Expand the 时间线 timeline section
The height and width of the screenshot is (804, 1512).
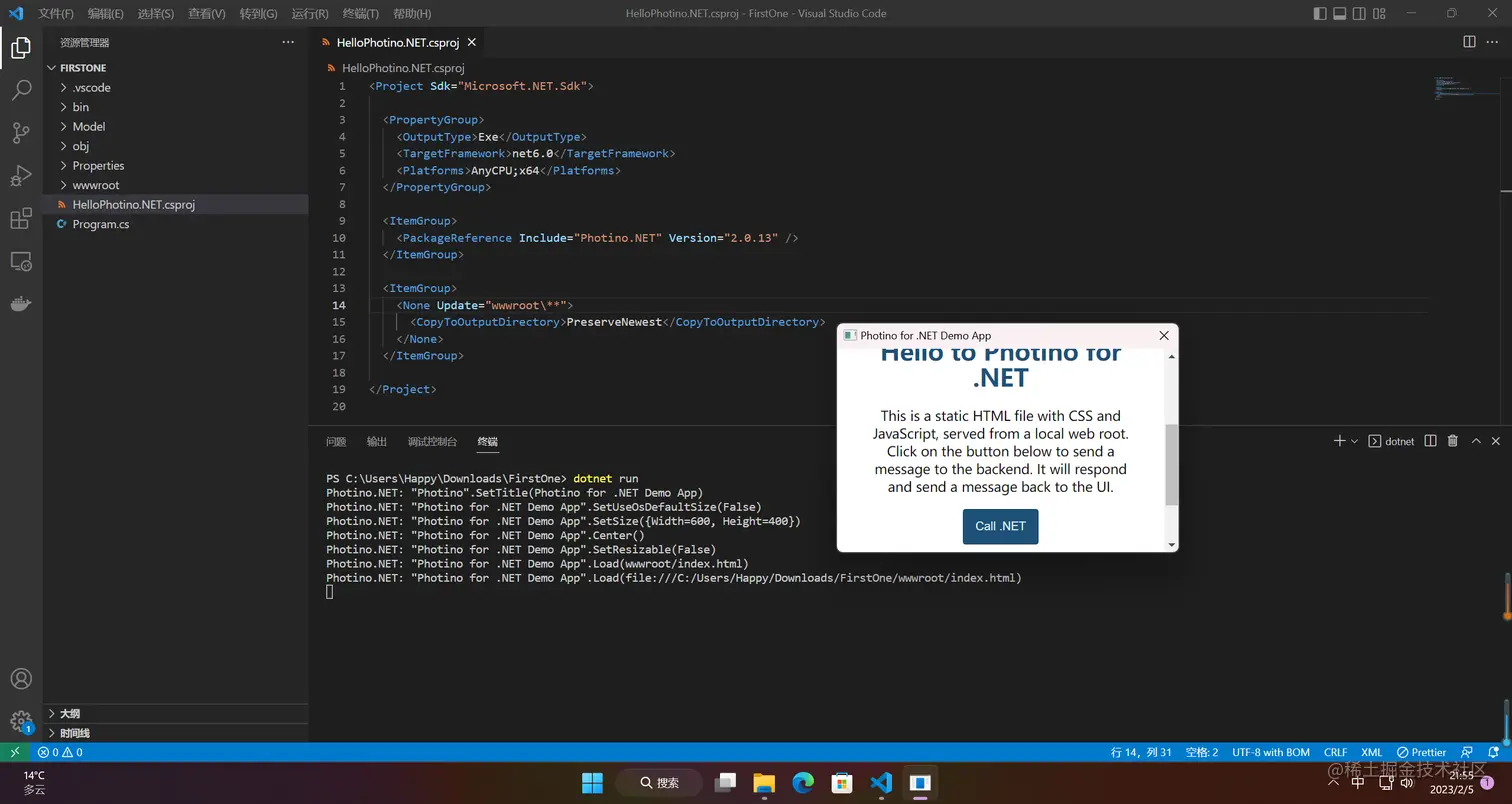(175, 733)
